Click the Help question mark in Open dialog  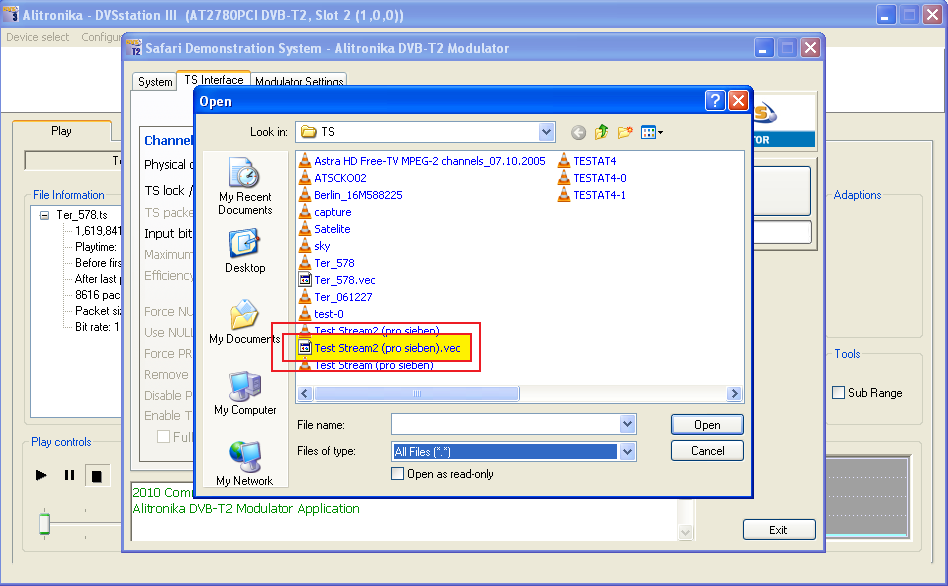tap(715, 100)
